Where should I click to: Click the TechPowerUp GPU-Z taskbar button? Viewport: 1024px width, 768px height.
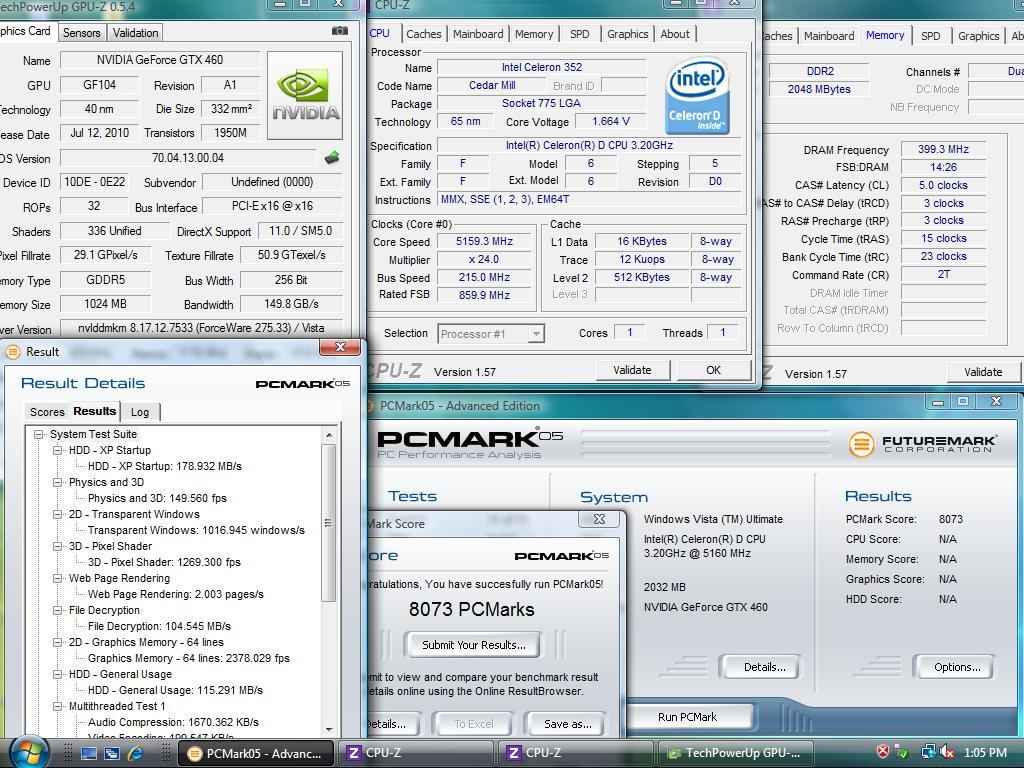737,753
